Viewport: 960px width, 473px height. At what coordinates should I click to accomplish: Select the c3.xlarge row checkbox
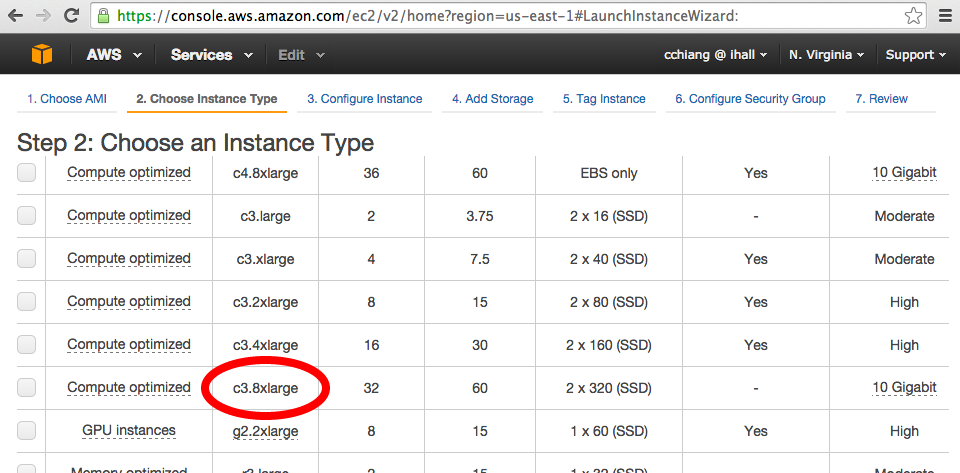(26, 259)
